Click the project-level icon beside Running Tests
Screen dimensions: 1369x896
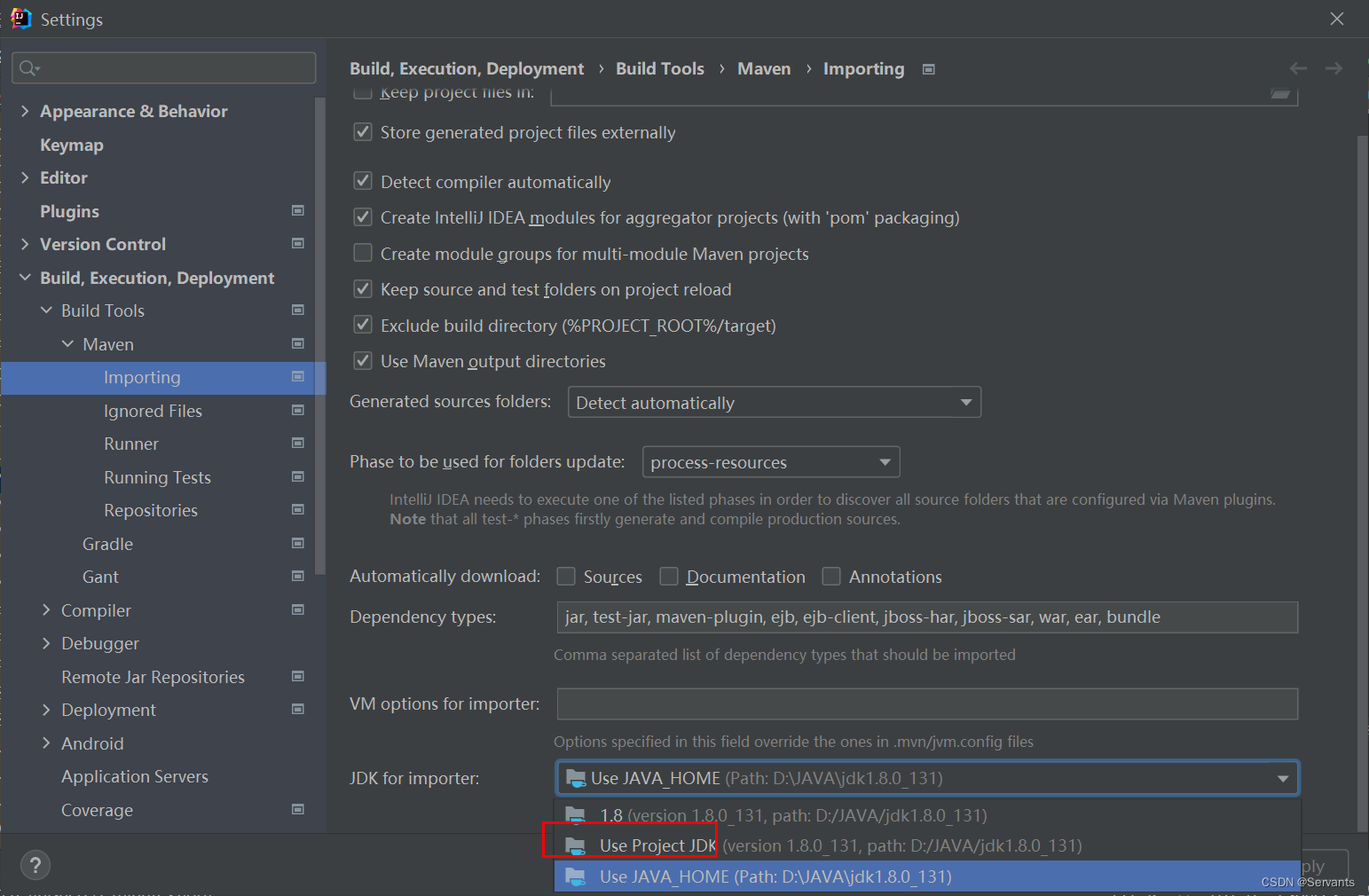pos(298,476)
